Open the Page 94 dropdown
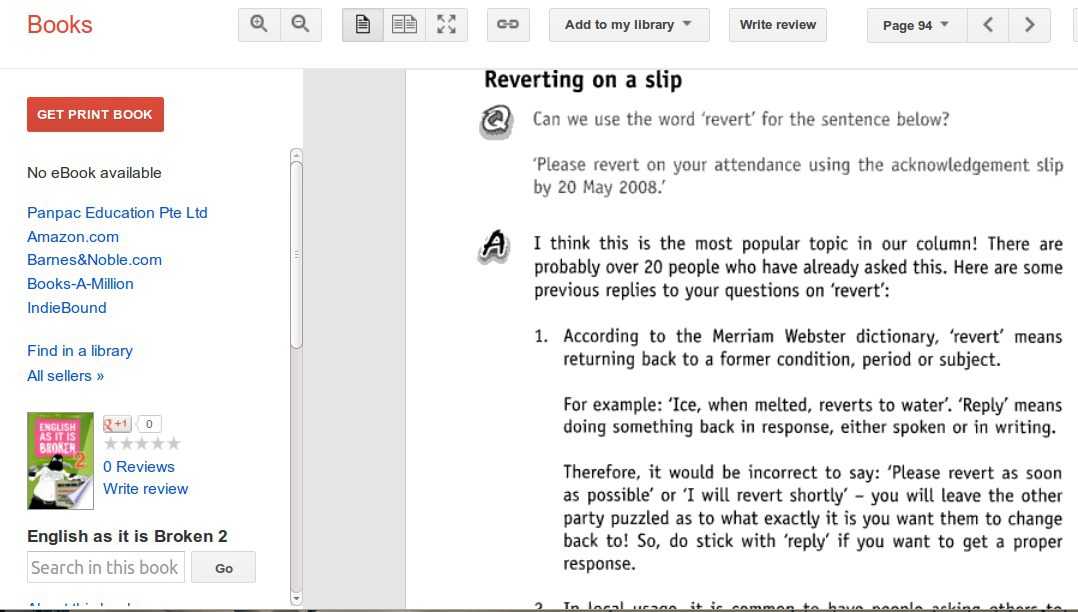 (x=916, y=25)
